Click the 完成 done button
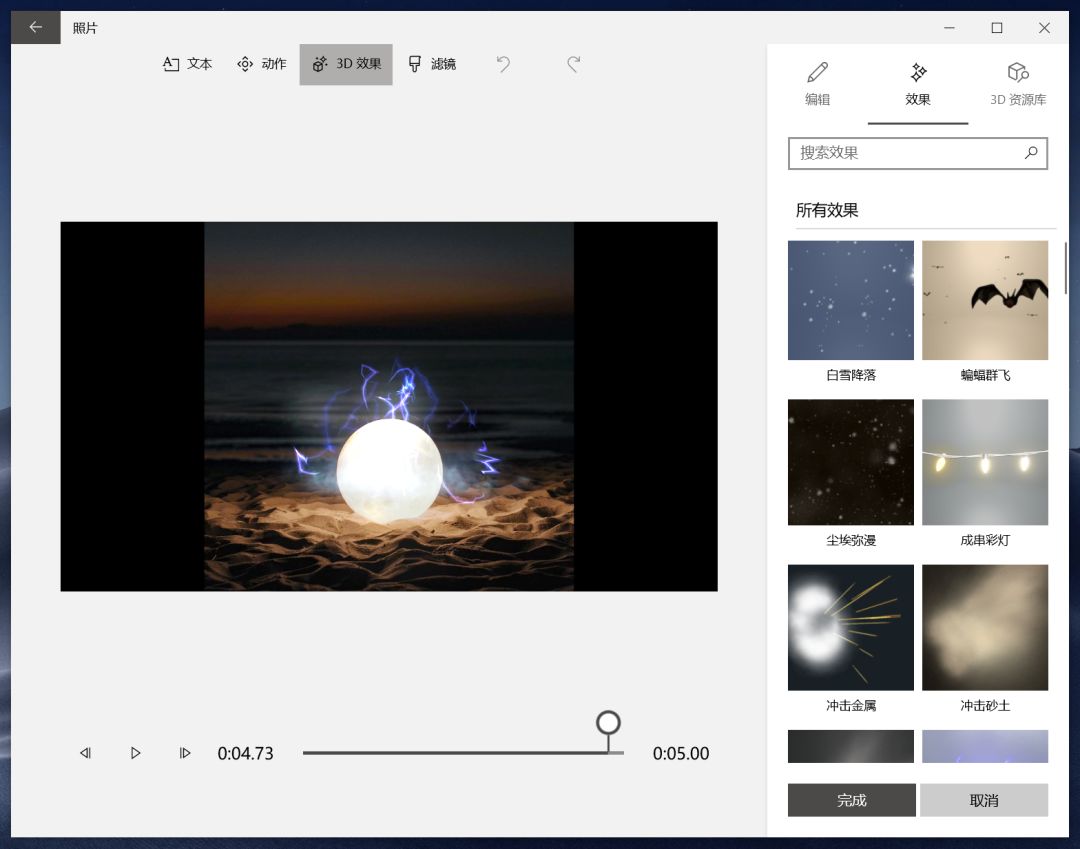The width and height of the screenshot is (1080, 849). coord(852,800)
